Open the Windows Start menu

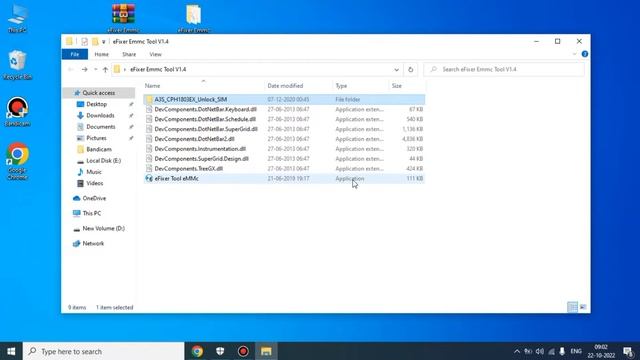pyautogui.click(x=11, y=351)
